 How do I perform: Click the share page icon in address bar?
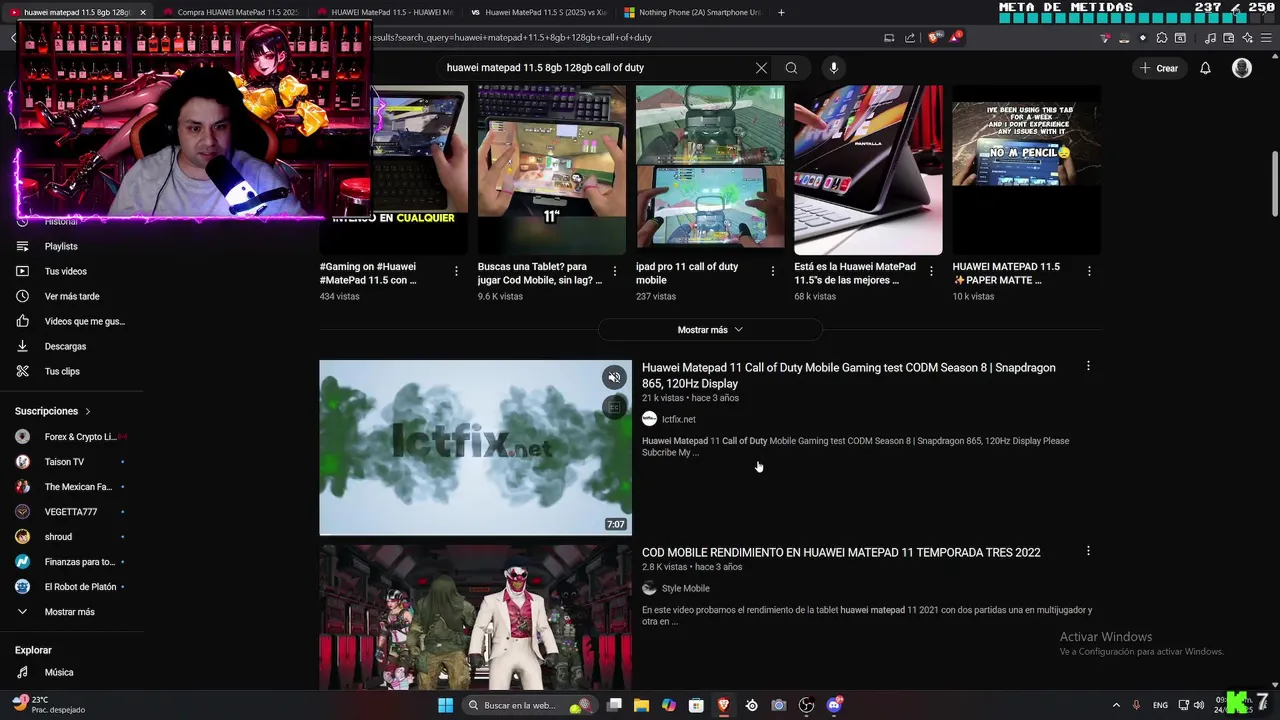(x=910, y=38)
